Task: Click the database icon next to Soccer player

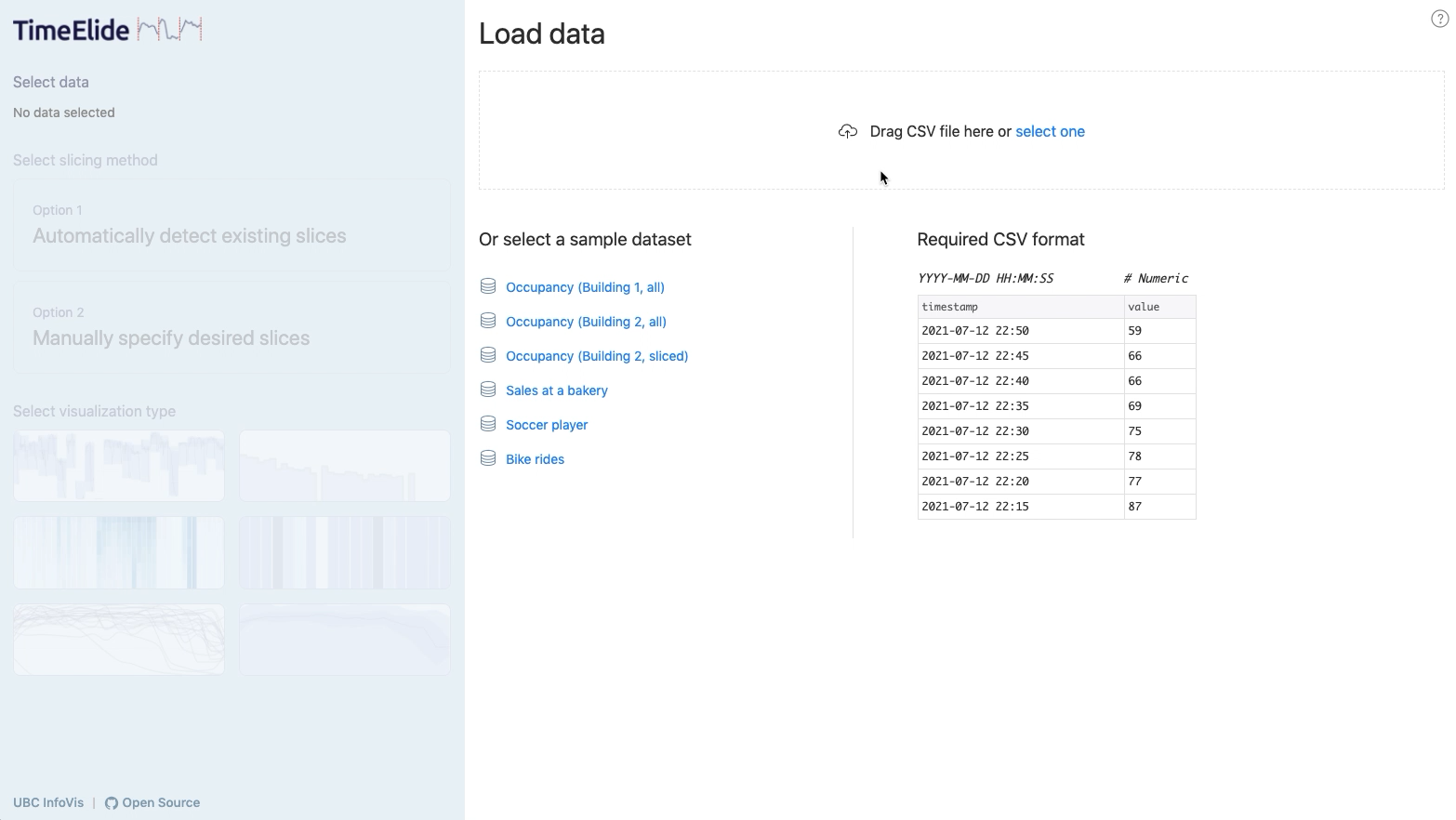Action: tap(488, 423)
